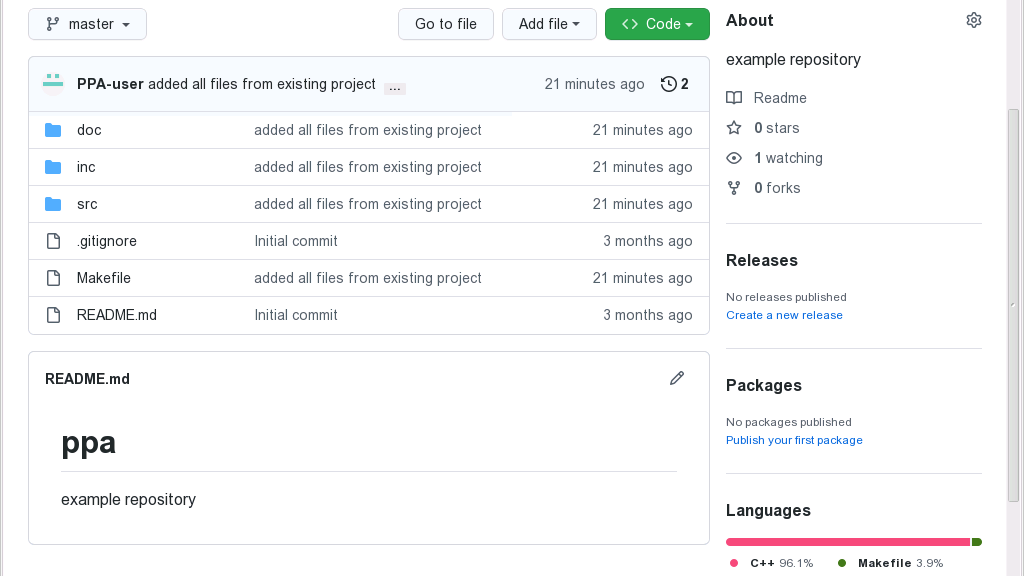
Task: Open commit message for the doc folder
Action: [368, 130]
